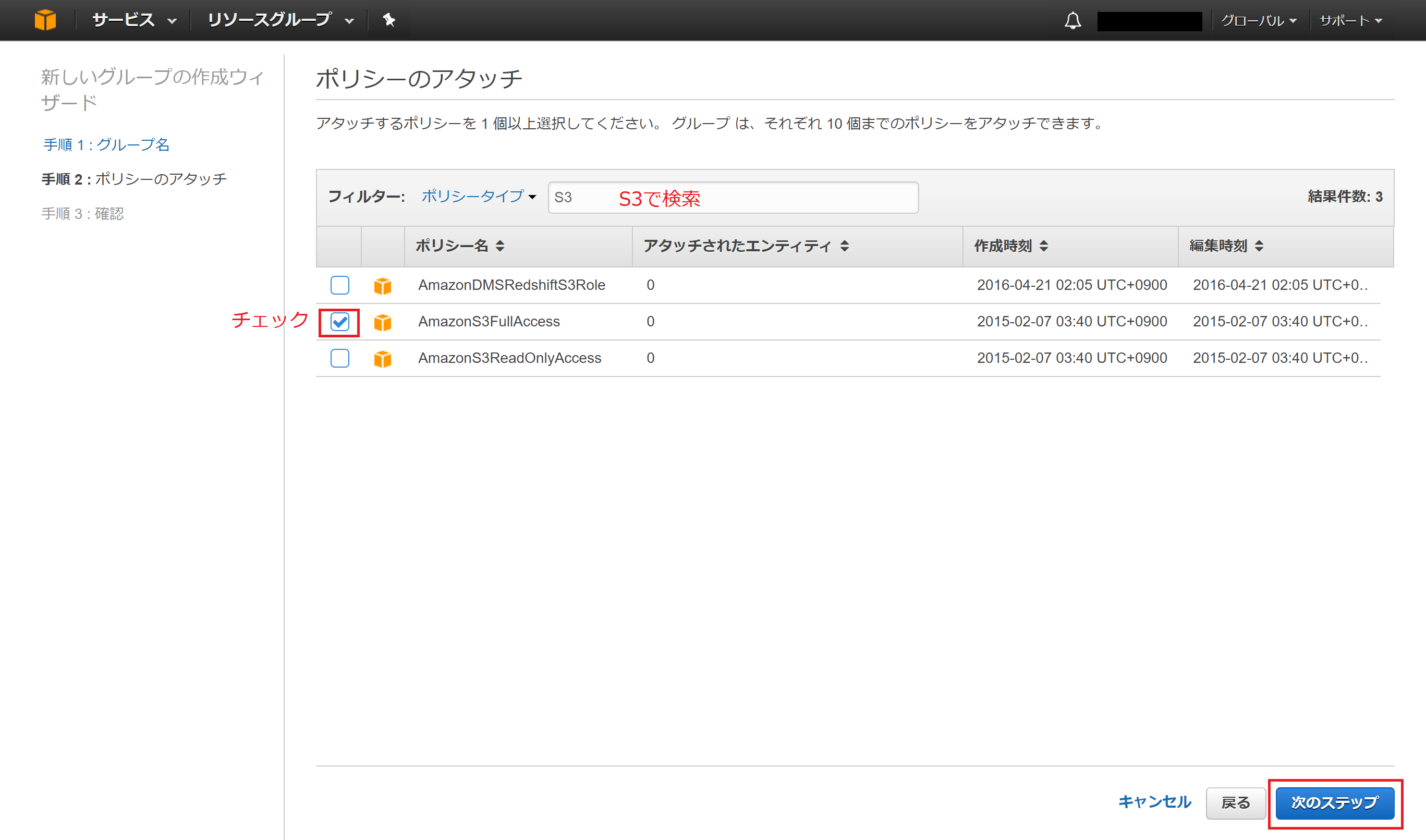This screenshot has width=1426, height=840.
Task: Click attached entities count for AmazonDMSRedshiftS3Role
Action: [650, 285]
